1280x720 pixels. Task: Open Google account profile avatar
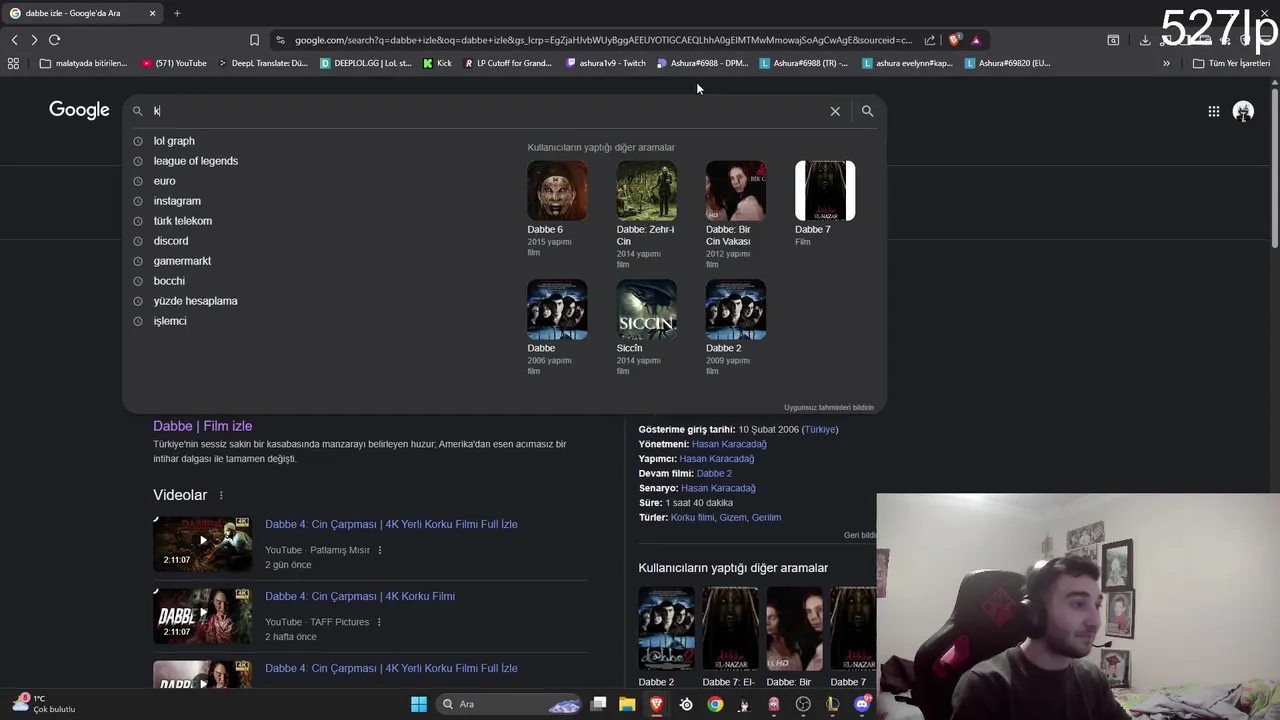[1243, 111]
